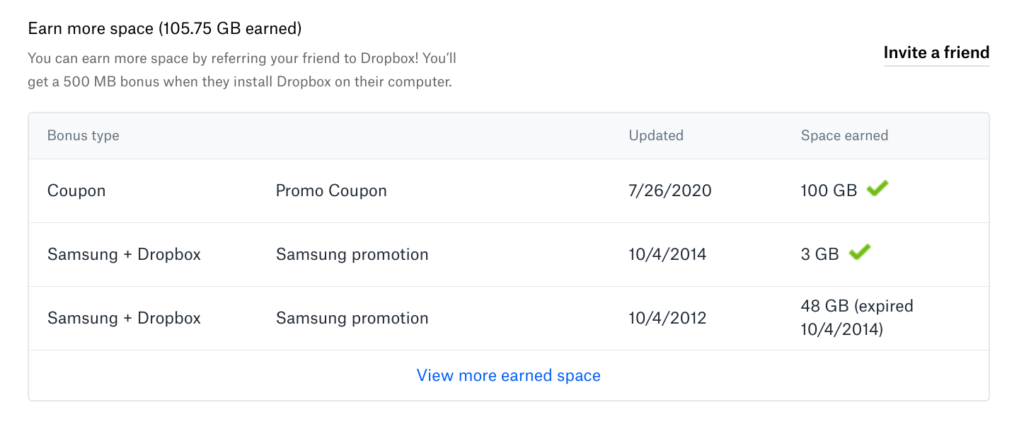This screenshot has height=427, width=1024.
Task: Click the 10/4/2014 updated date cell
Action: pyautogui.click(x=667, y=255)
